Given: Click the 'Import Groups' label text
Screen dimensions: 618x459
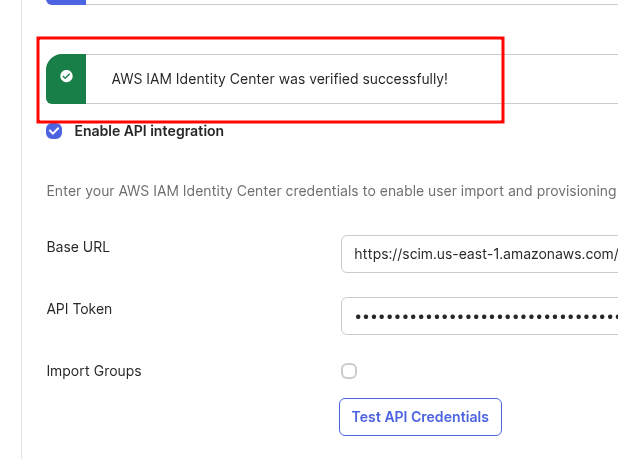Looking at the screenshot, I should (94, 371).
